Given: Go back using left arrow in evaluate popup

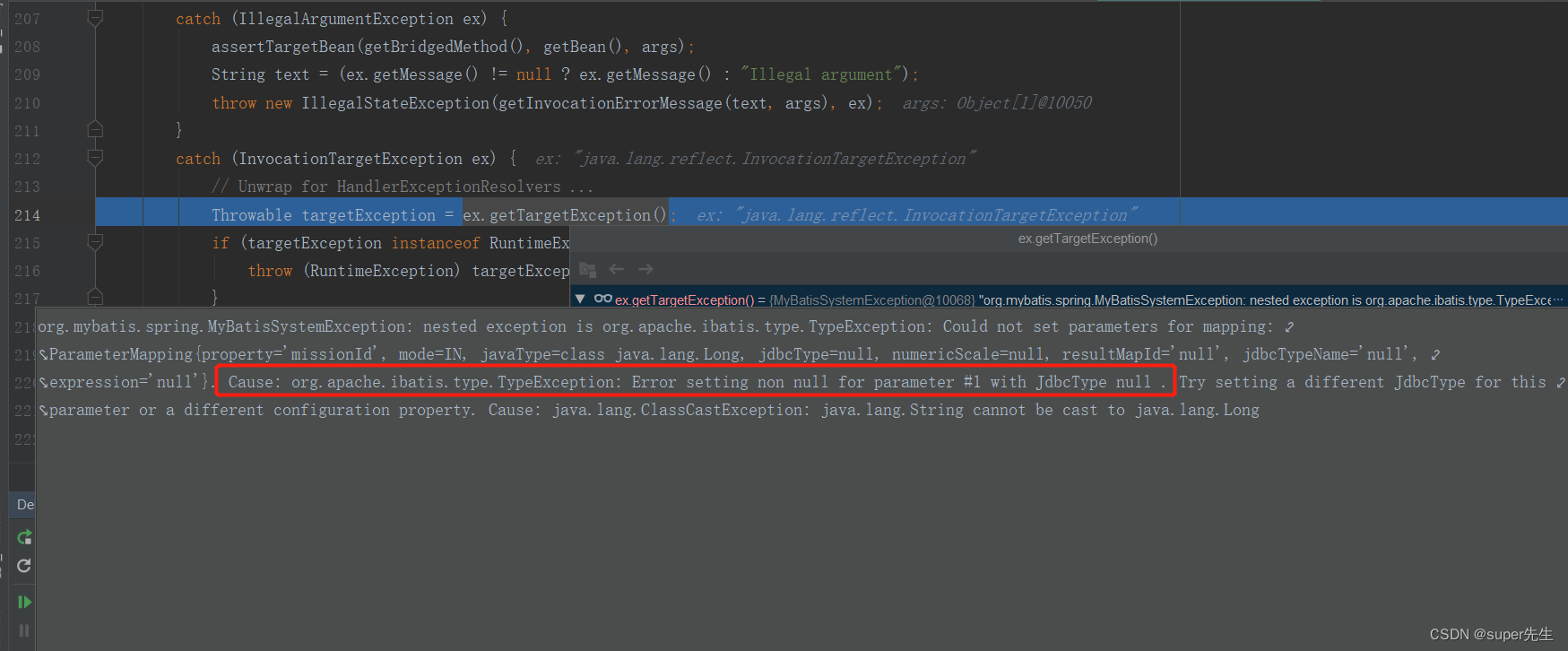Looking at the screenshot, I should (x=617, y=269).
